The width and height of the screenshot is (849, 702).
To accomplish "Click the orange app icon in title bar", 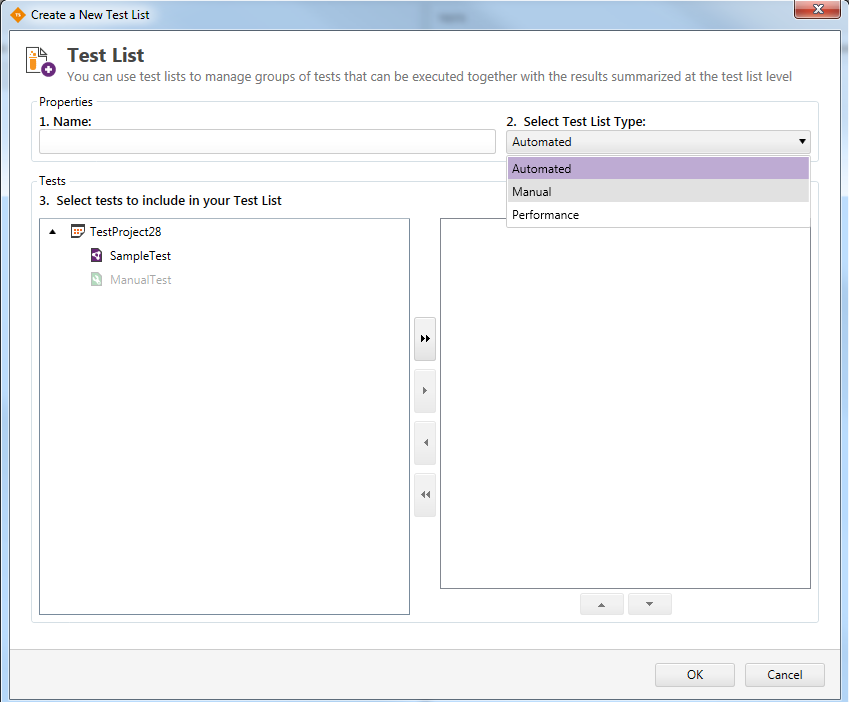I will coord(17,15).
